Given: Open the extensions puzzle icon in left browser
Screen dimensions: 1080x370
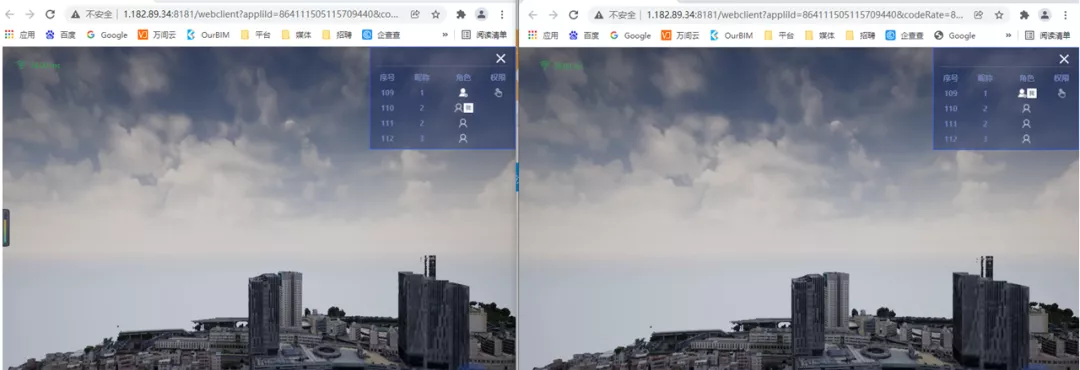Looking at the screenshot, I should [461, 14].
